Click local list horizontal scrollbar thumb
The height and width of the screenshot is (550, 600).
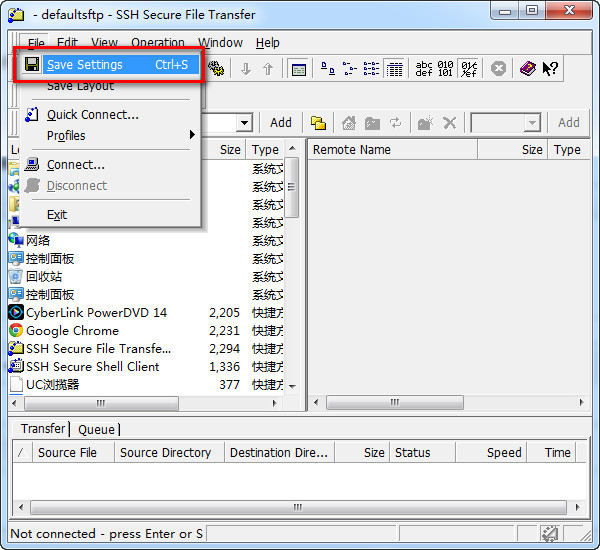coord(101,403)
